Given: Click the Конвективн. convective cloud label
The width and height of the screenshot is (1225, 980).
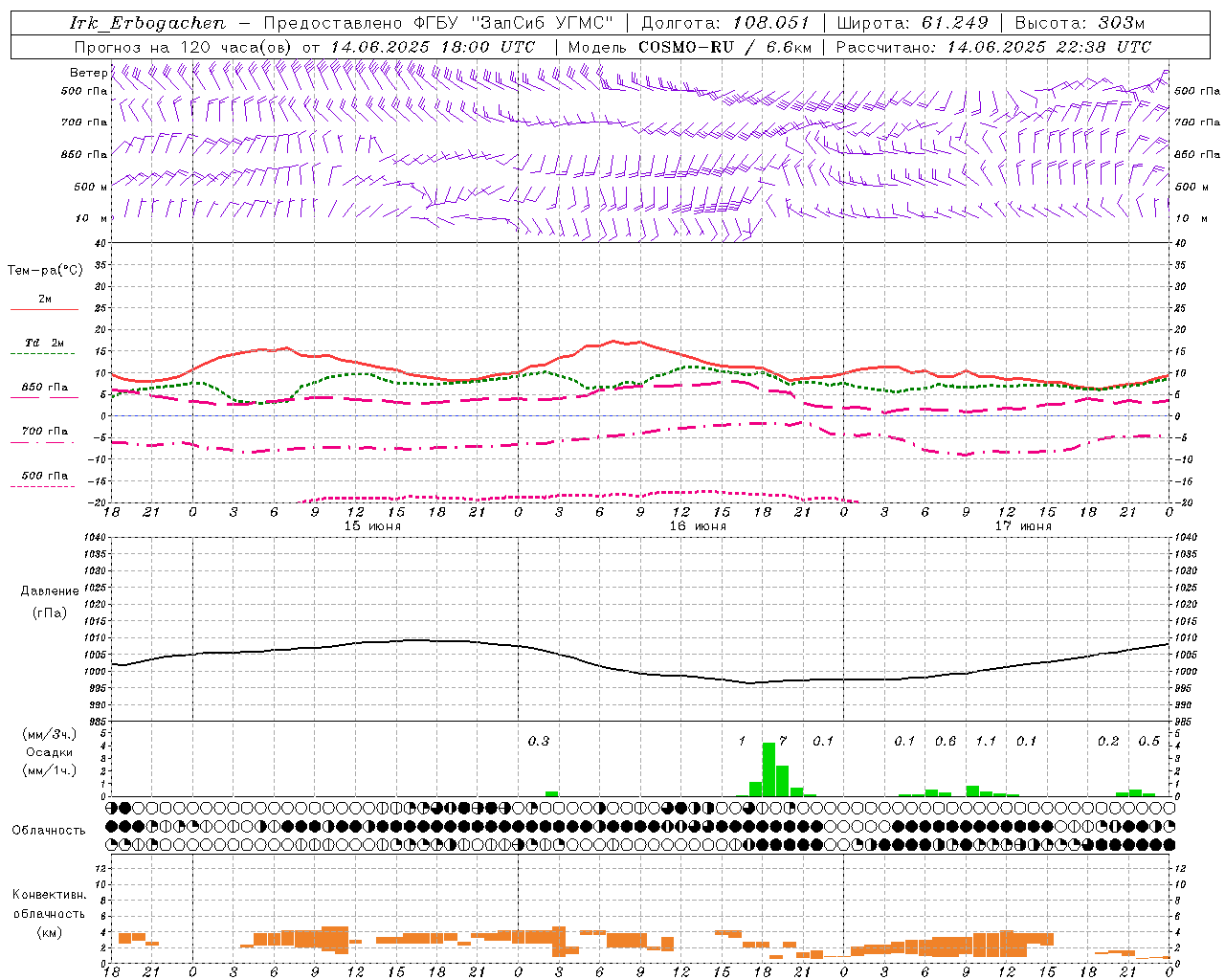Looking at the screenshot, I should (50, 895).
